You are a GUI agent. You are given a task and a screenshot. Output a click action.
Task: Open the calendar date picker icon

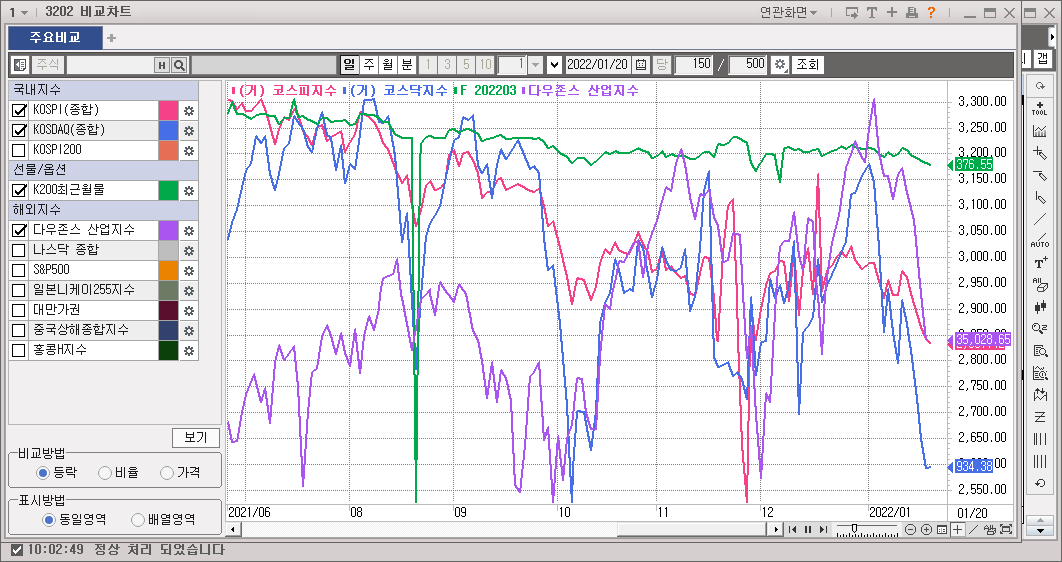tap(641, 65)
